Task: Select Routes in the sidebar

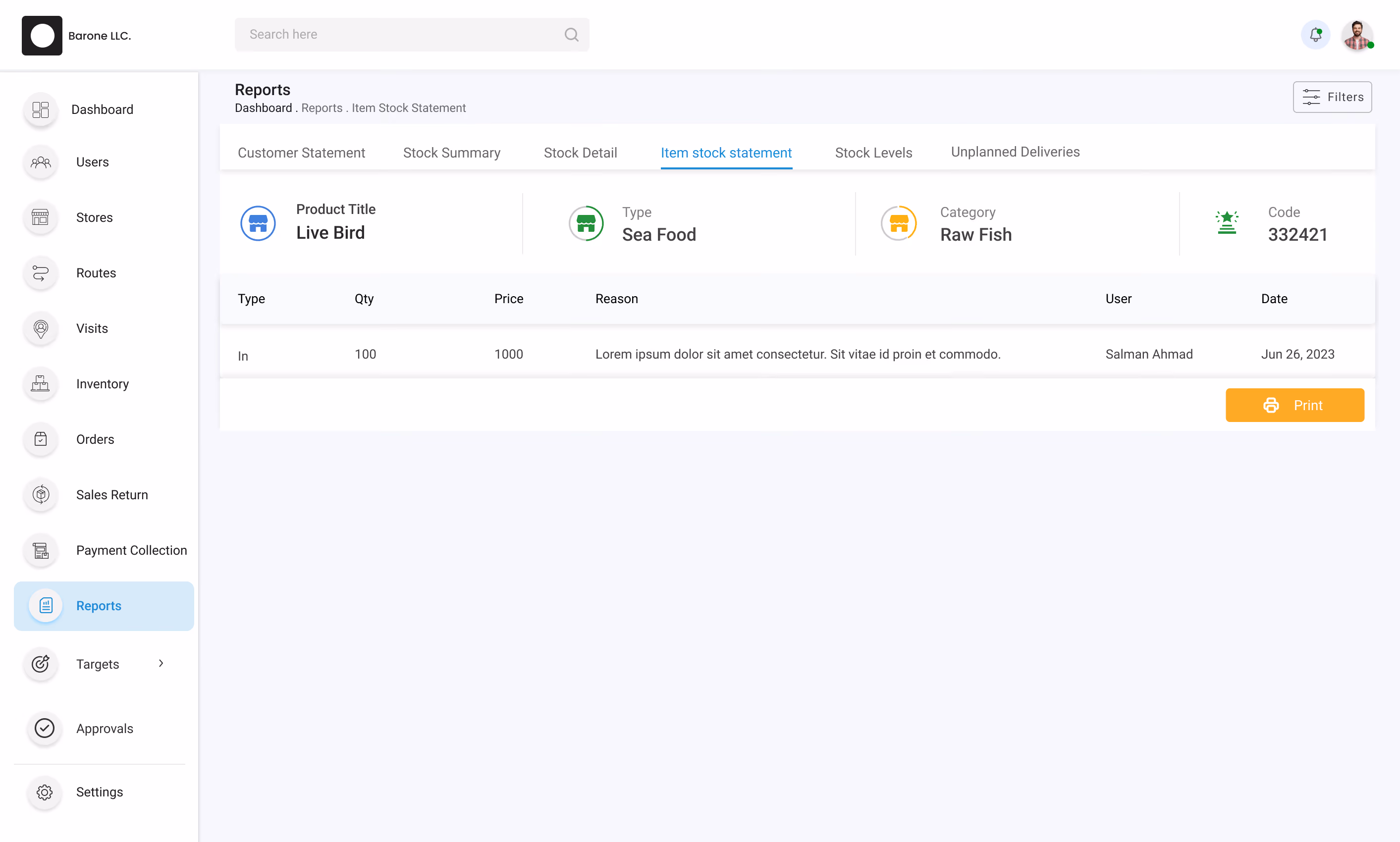Action: click(x=96, y=273)
